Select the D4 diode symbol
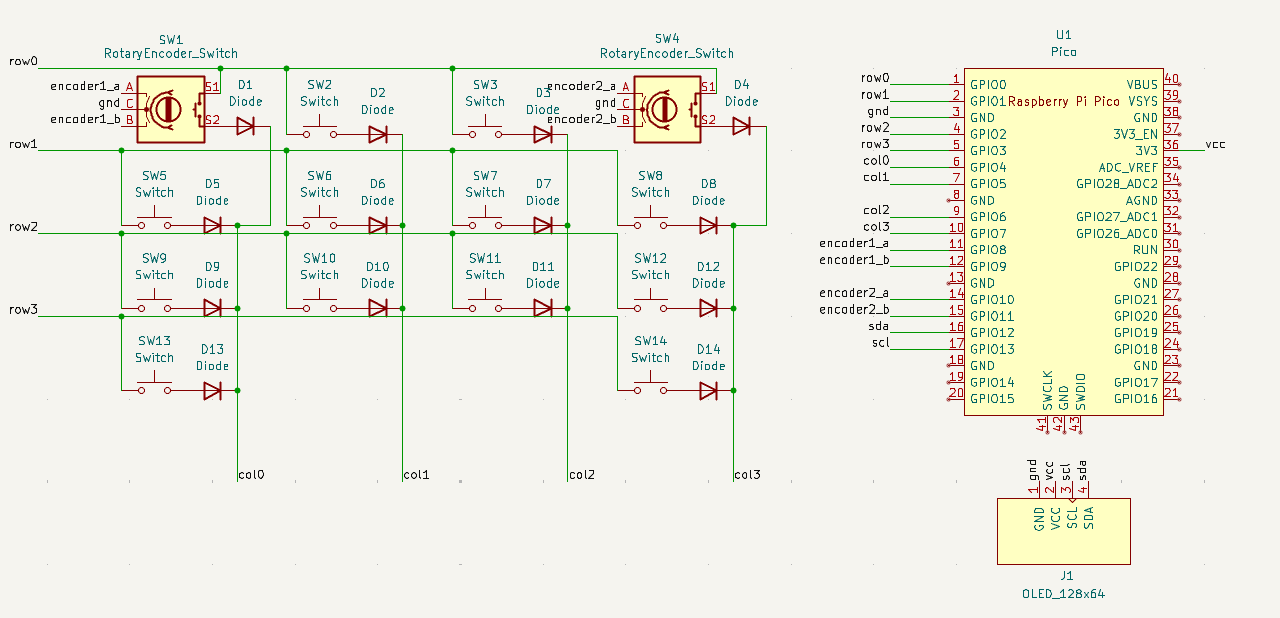This screenshot has height=618, width=1280. click(741, 126)
